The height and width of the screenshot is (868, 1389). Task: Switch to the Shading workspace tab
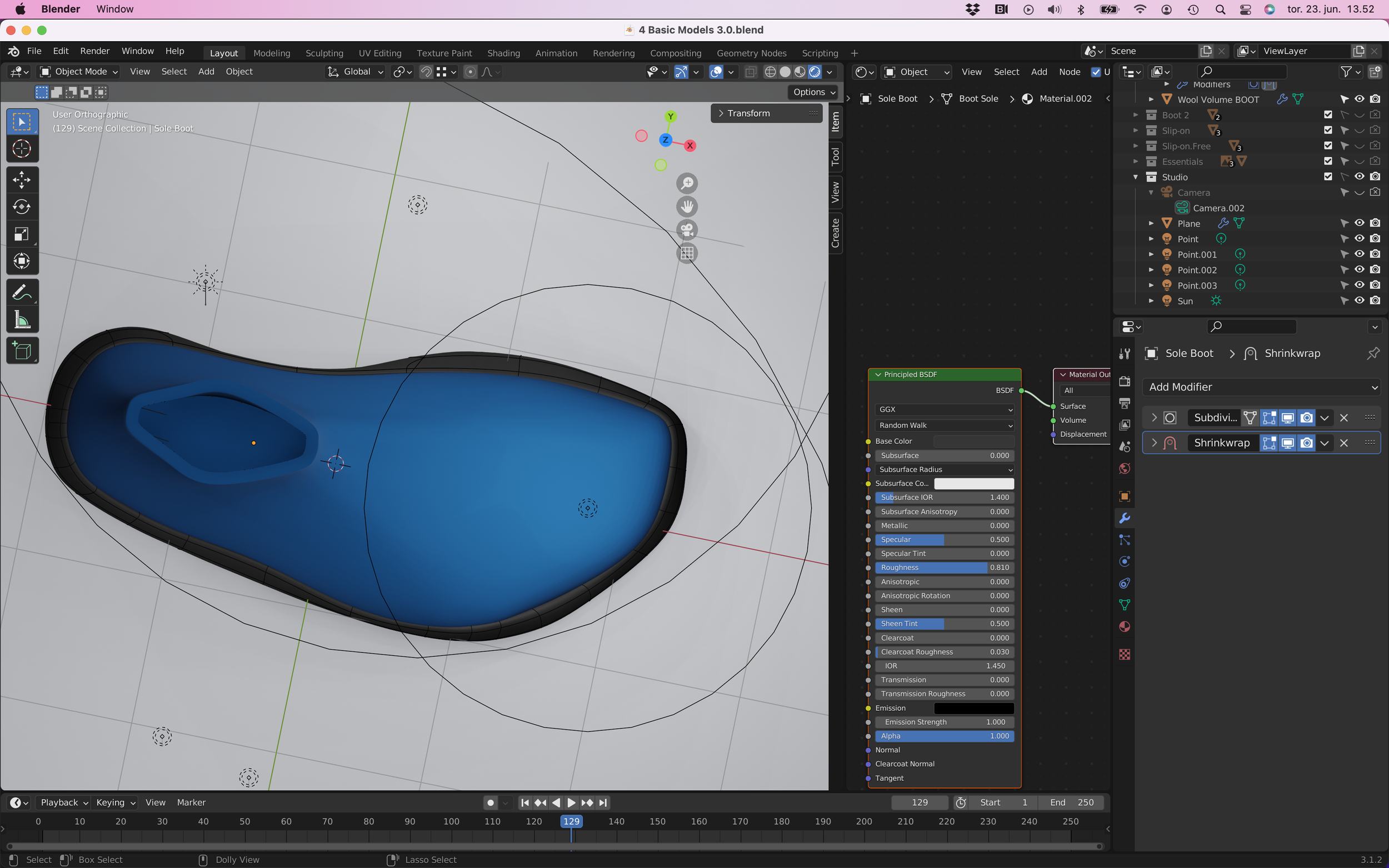click(x=503, y=53)
